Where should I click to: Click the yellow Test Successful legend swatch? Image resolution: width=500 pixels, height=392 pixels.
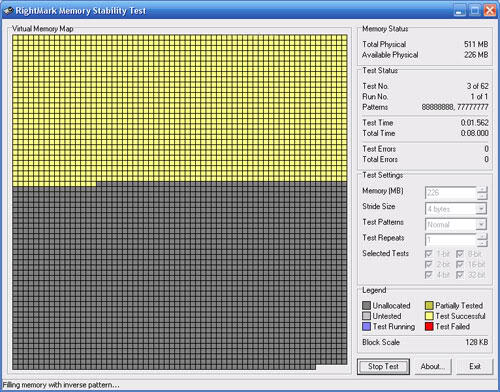coord(429,316)
